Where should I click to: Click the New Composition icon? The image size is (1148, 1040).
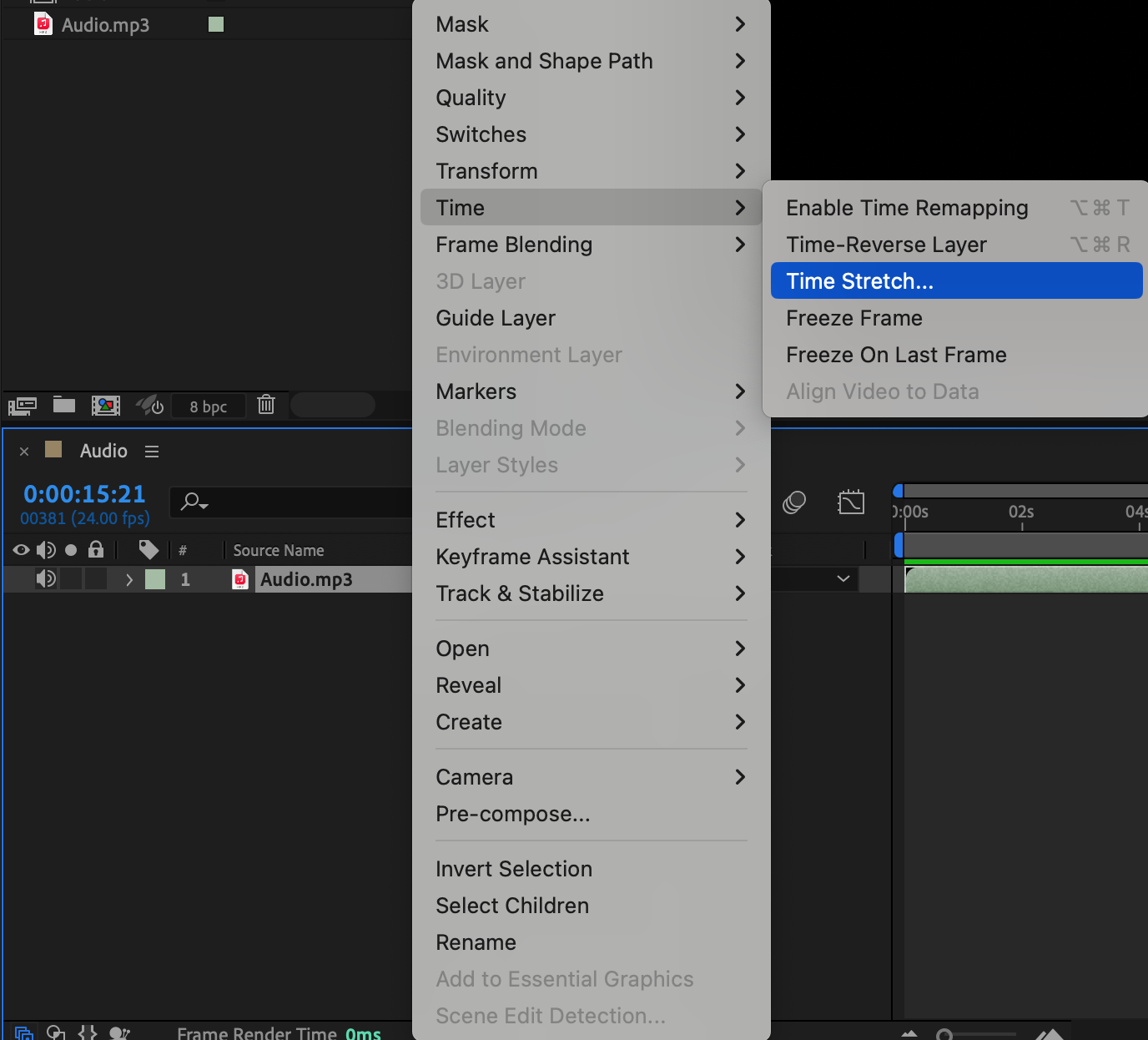(106, 406)
